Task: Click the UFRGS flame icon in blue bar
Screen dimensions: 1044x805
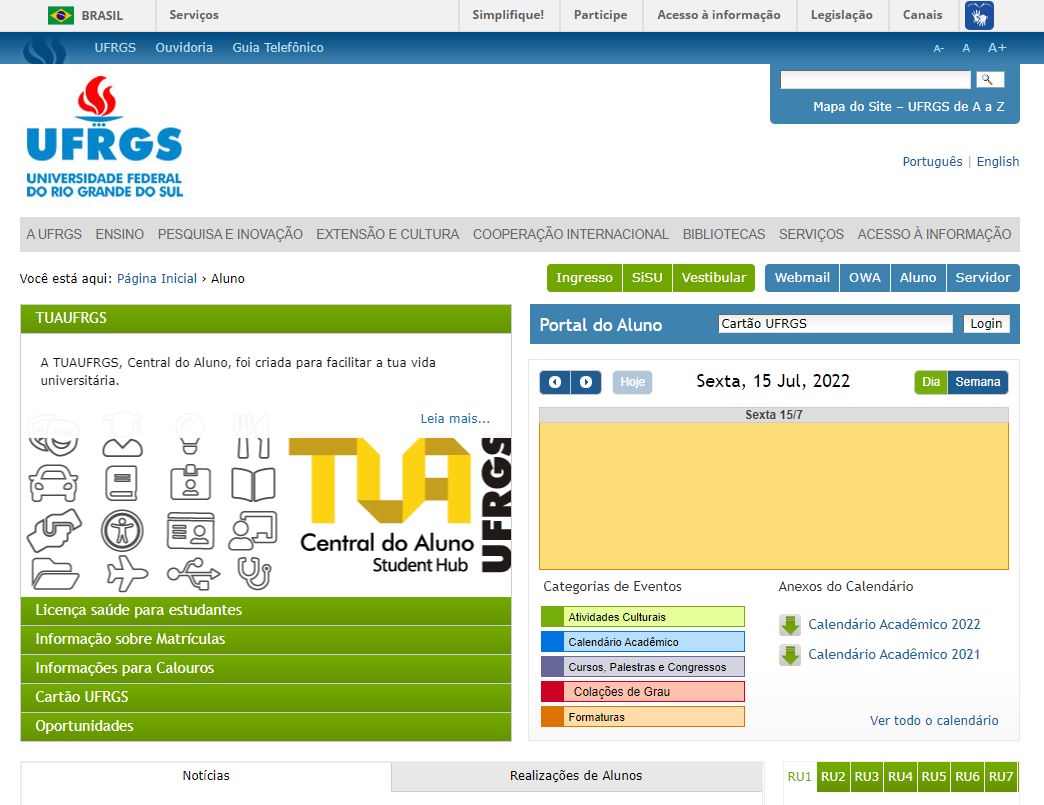Action: (44, 49)
